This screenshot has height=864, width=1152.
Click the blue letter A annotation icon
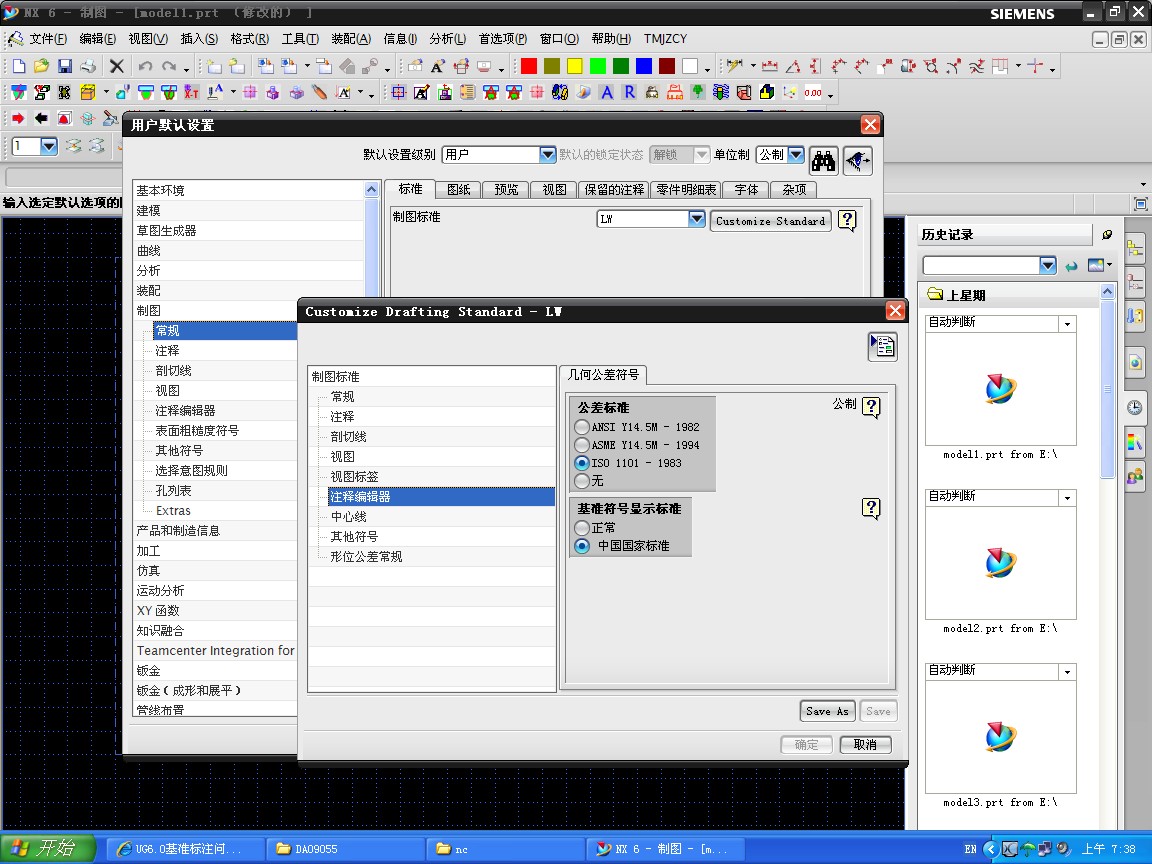pyautogui.click(x=607, y=93)
